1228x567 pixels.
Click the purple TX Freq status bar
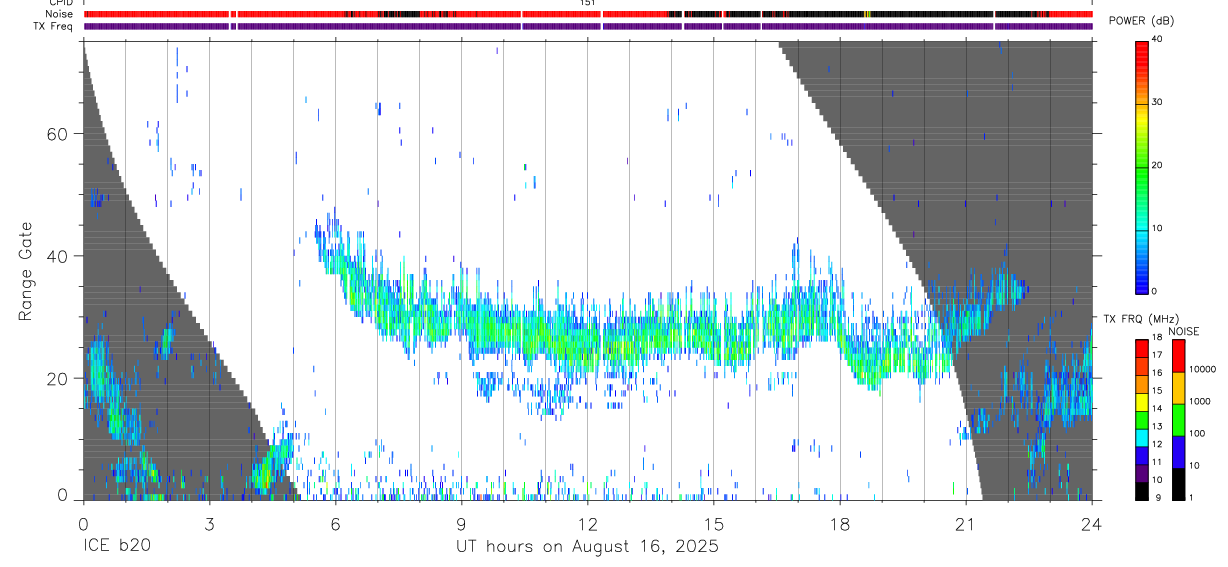click(x=587, y=26)
